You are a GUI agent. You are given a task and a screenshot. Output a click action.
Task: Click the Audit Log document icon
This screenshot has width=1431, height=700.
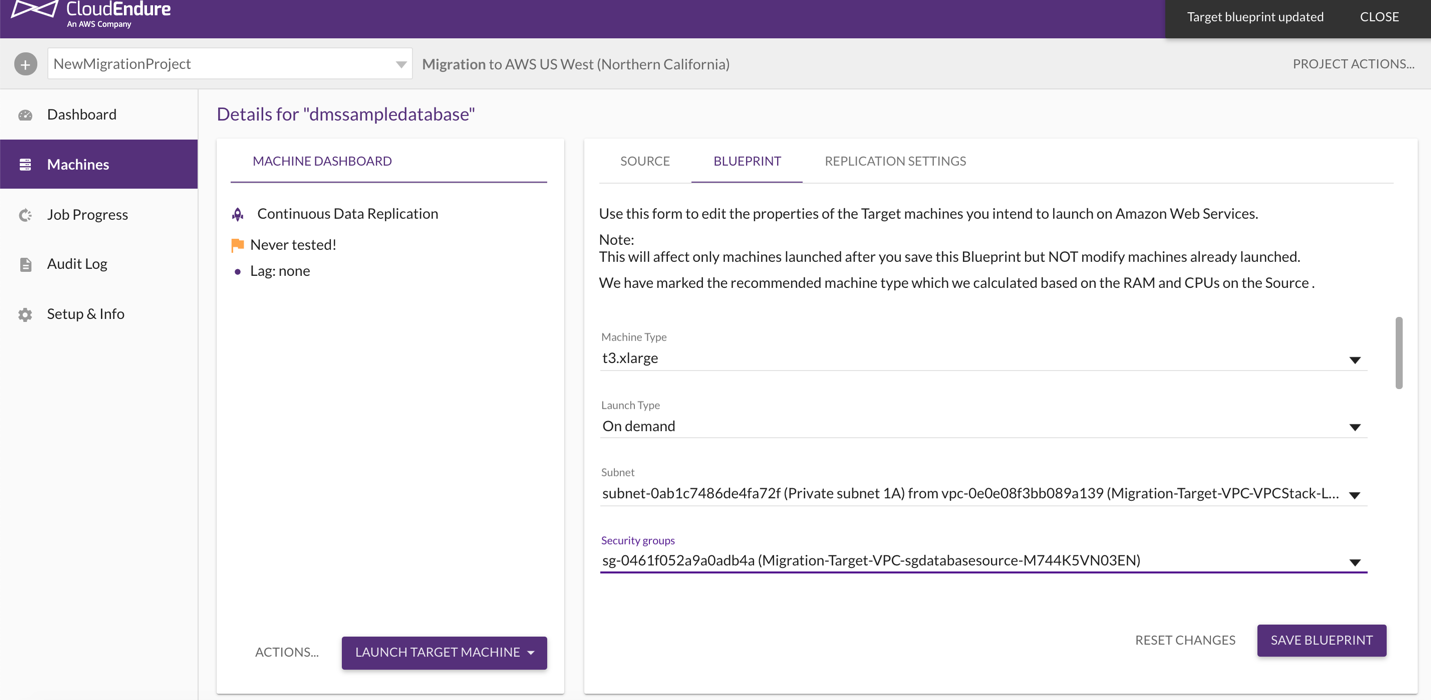pyautogui.click(x=26, y=265)
